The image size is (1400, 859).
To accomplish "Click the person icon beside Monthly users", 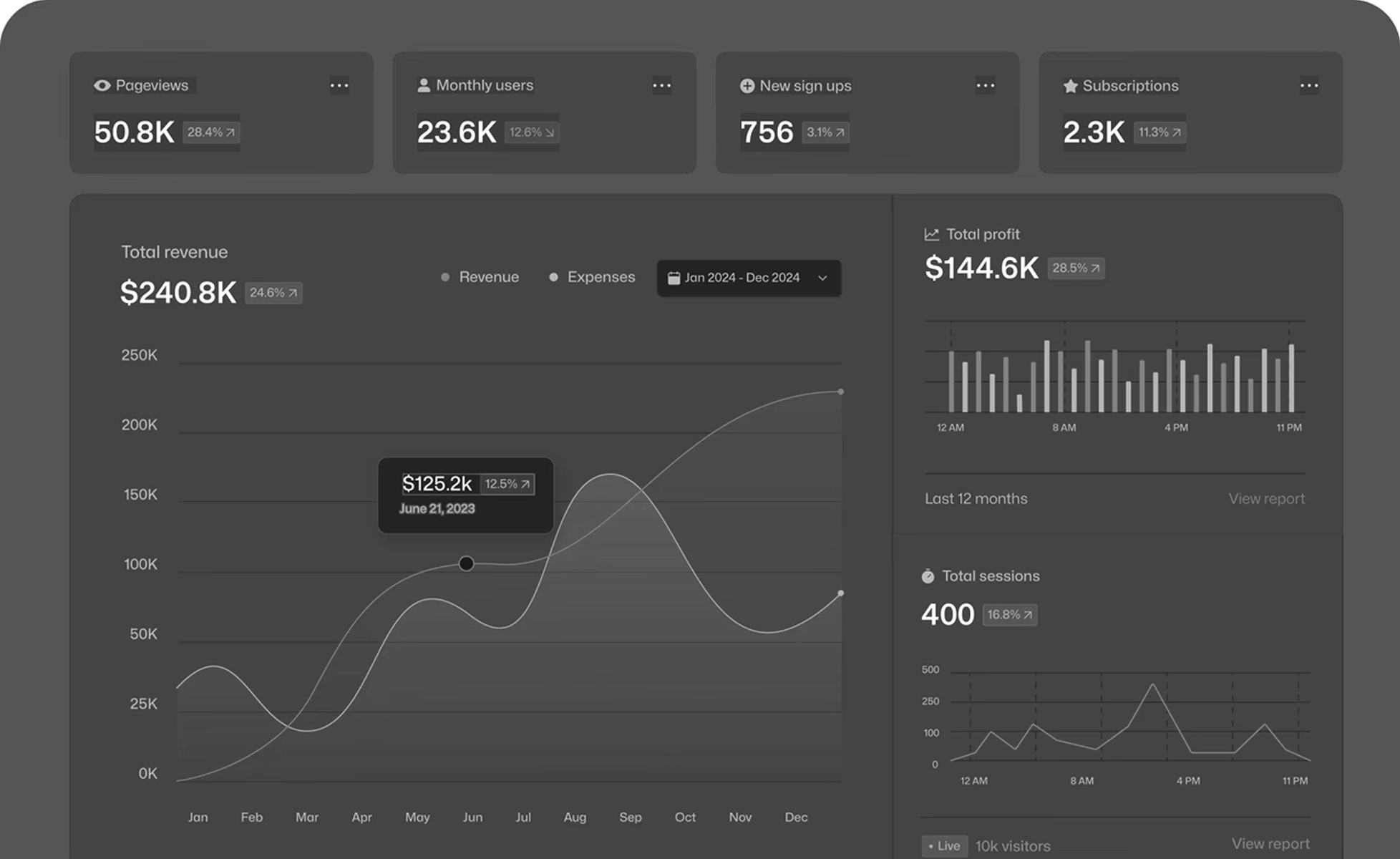I will click(x=424, y=85).
